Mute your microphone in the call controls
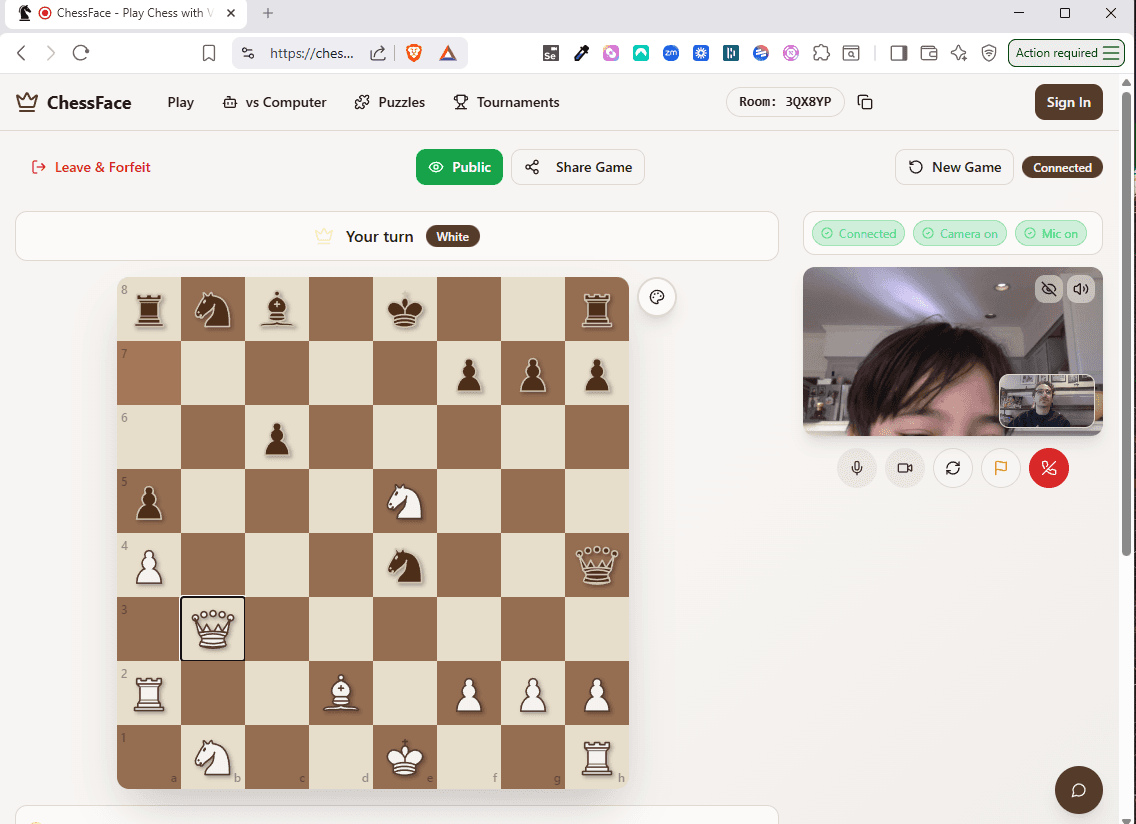This screenshot has height=824, width=1136. pos(856,468)
